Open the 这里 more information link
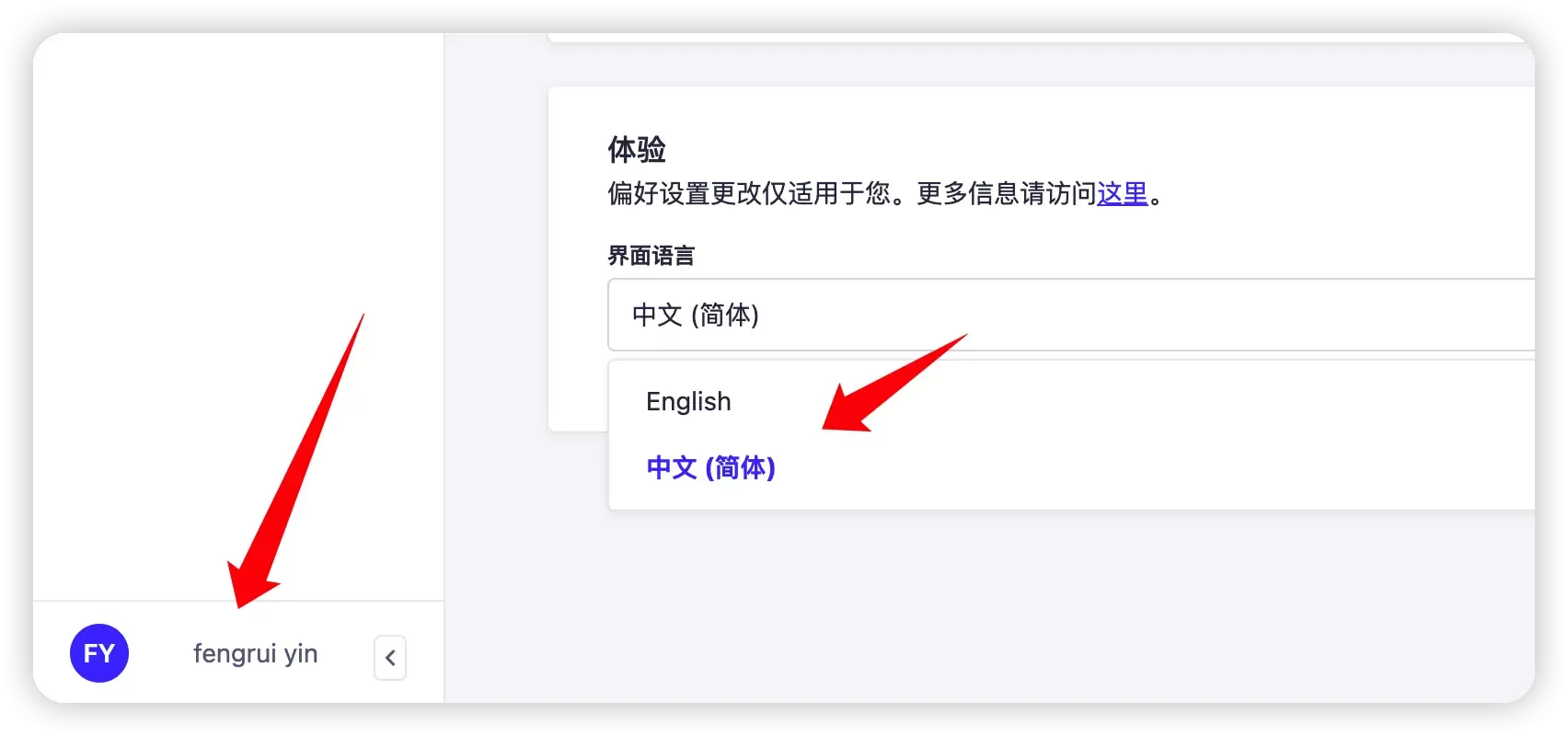Screen dimensions: 1568x736 click(x=1122, y=194)
